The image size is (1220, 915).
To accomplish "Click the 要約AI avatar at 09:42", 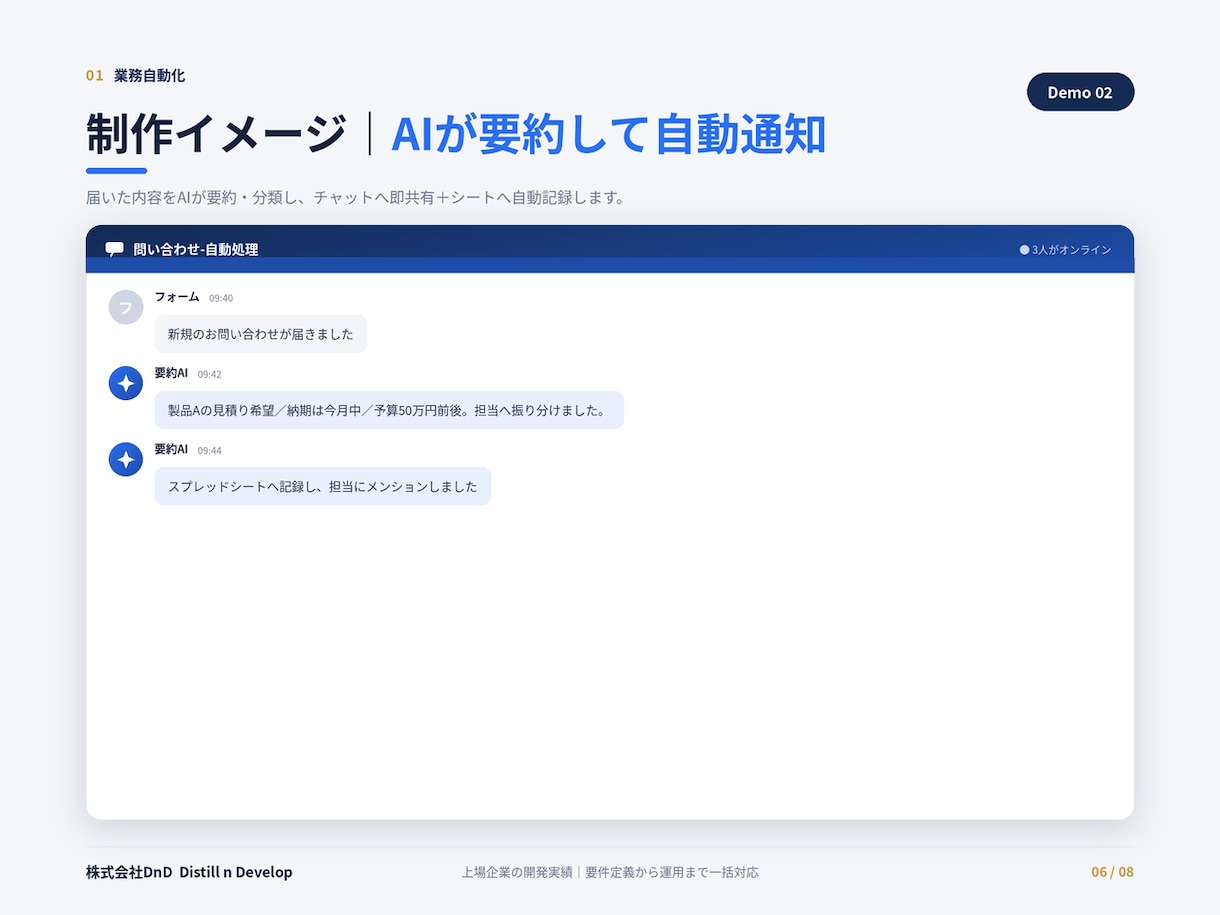I will [126, 383].
